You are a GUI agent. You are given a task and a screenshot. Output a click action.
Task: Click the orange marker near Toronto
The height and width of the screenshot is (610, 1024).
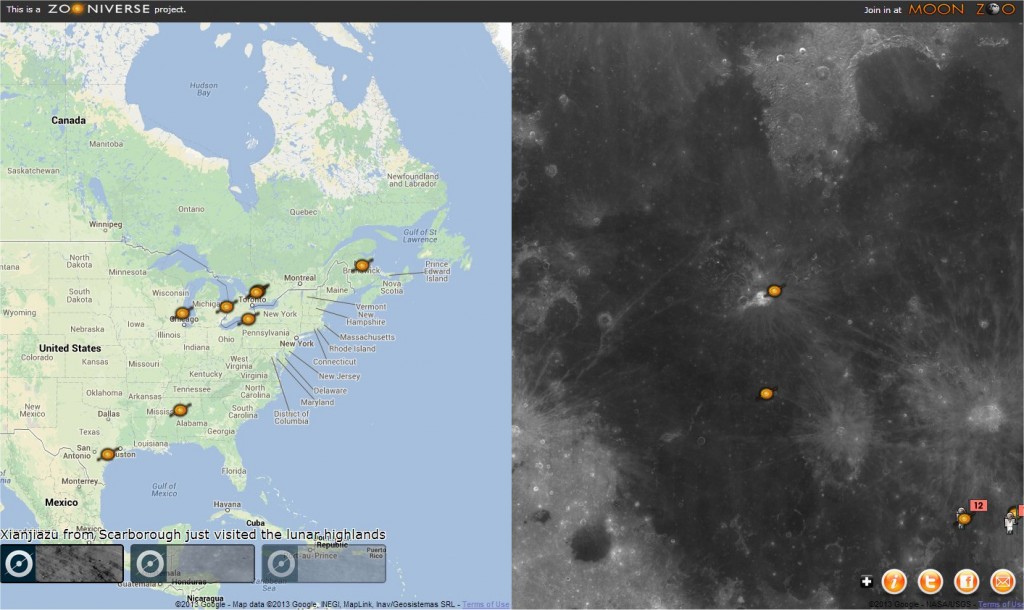[x=257, y=292]
